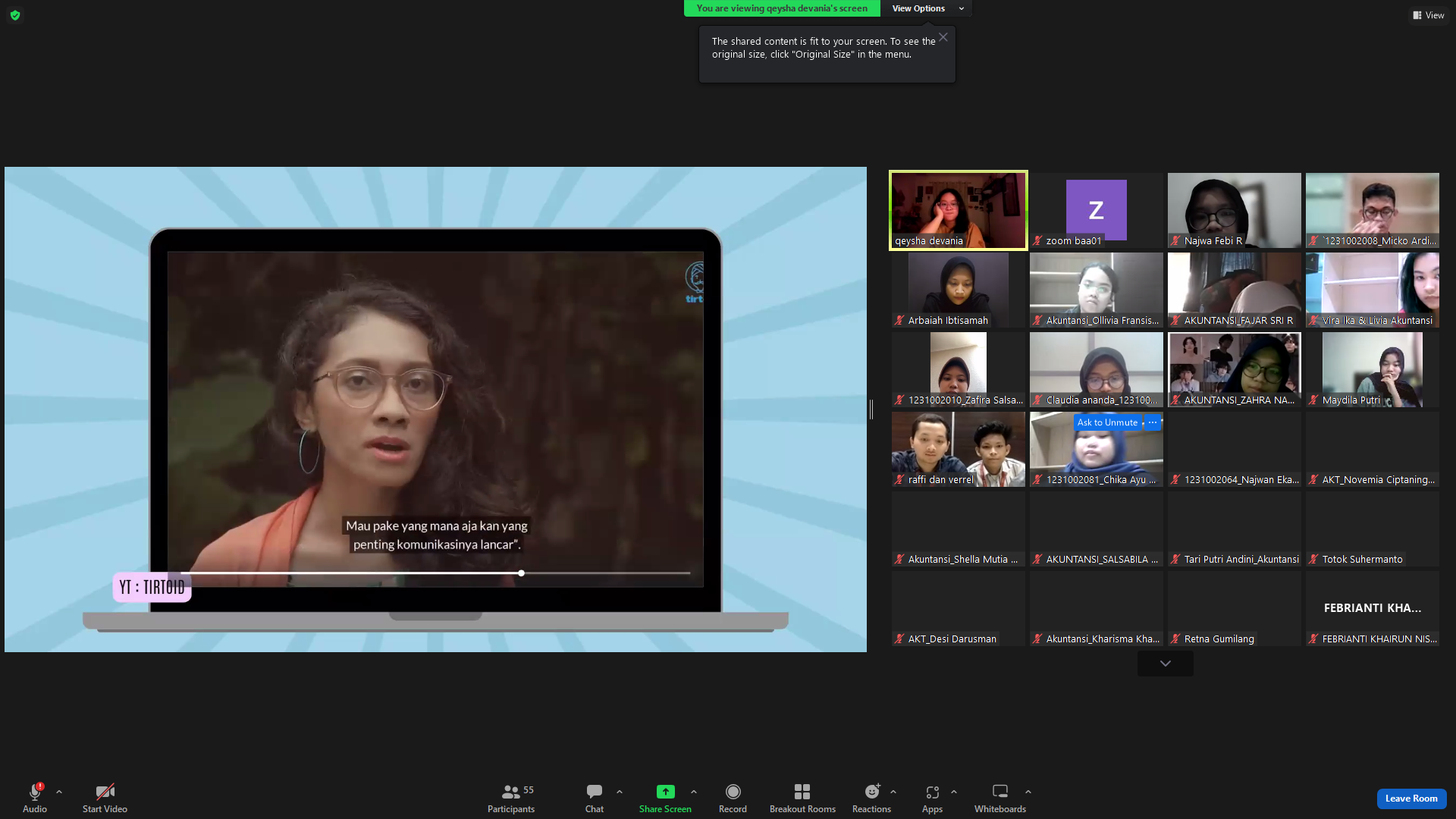Select Maydila Putri's video tile
1456x819 pixels.
coord(1373,369)
